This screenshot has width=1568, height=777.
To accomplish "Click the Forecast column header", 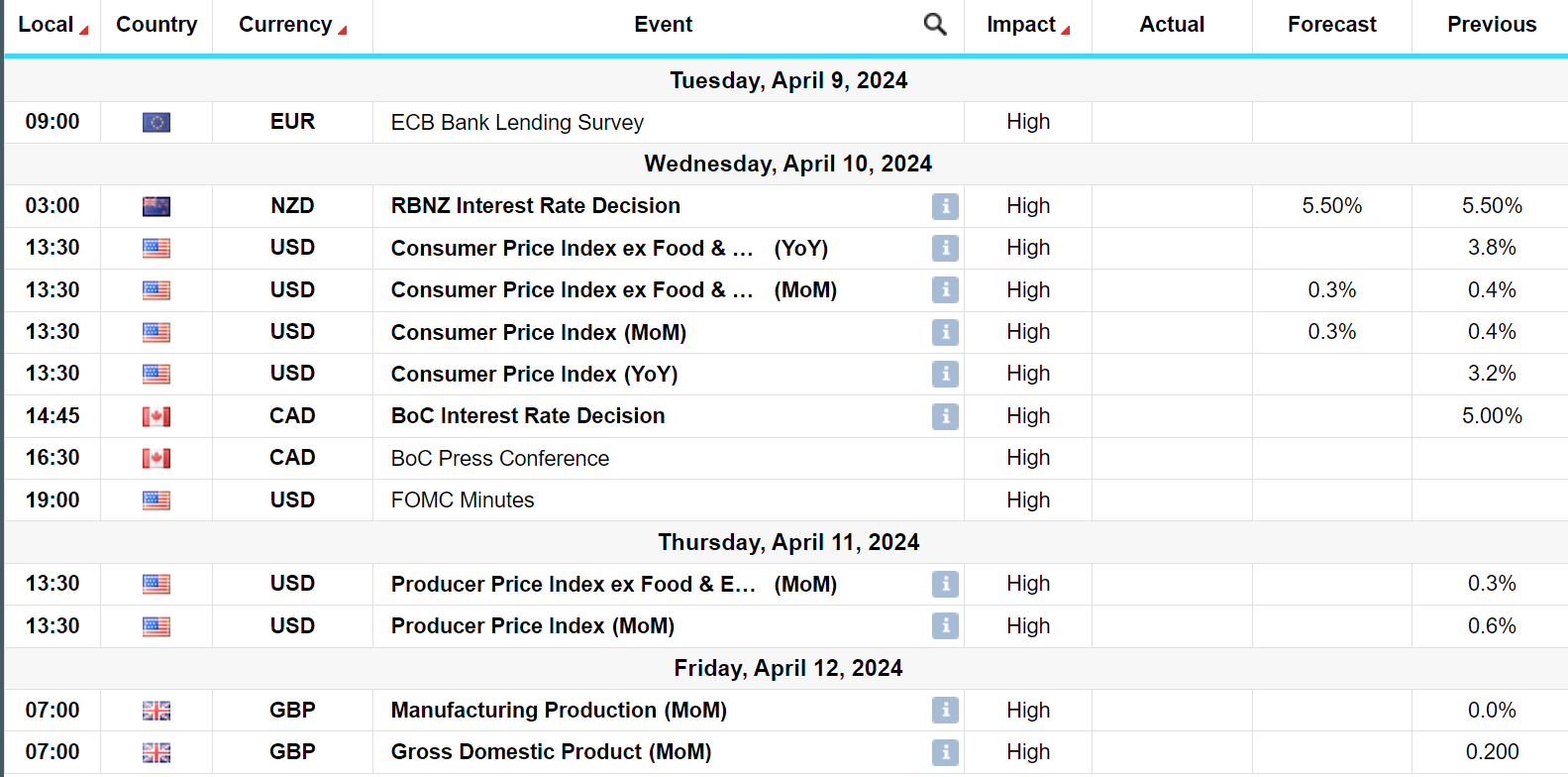I will [x=1331, y=25].
